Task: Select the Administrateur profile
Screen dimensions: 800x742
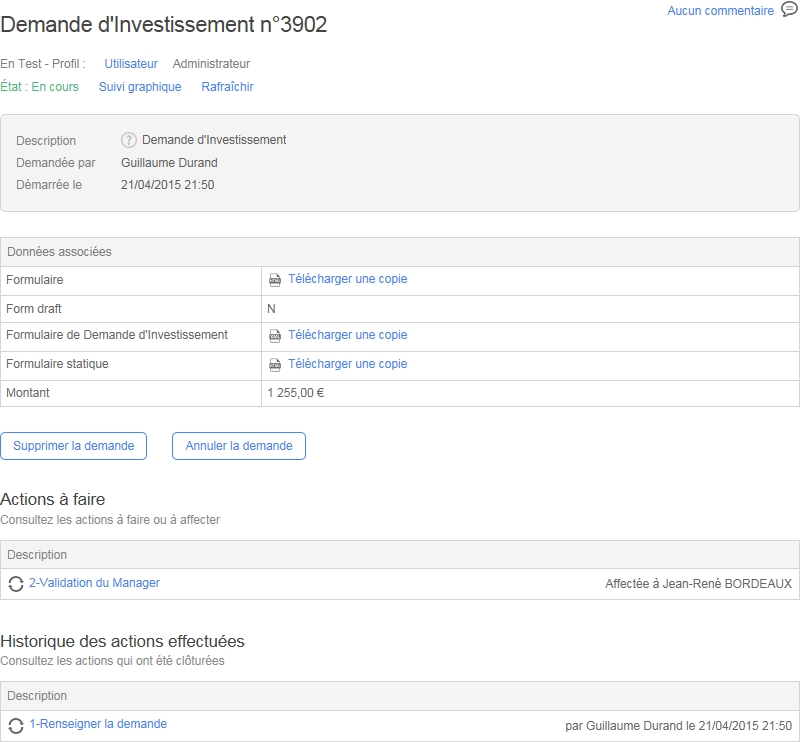Action: 211,64
